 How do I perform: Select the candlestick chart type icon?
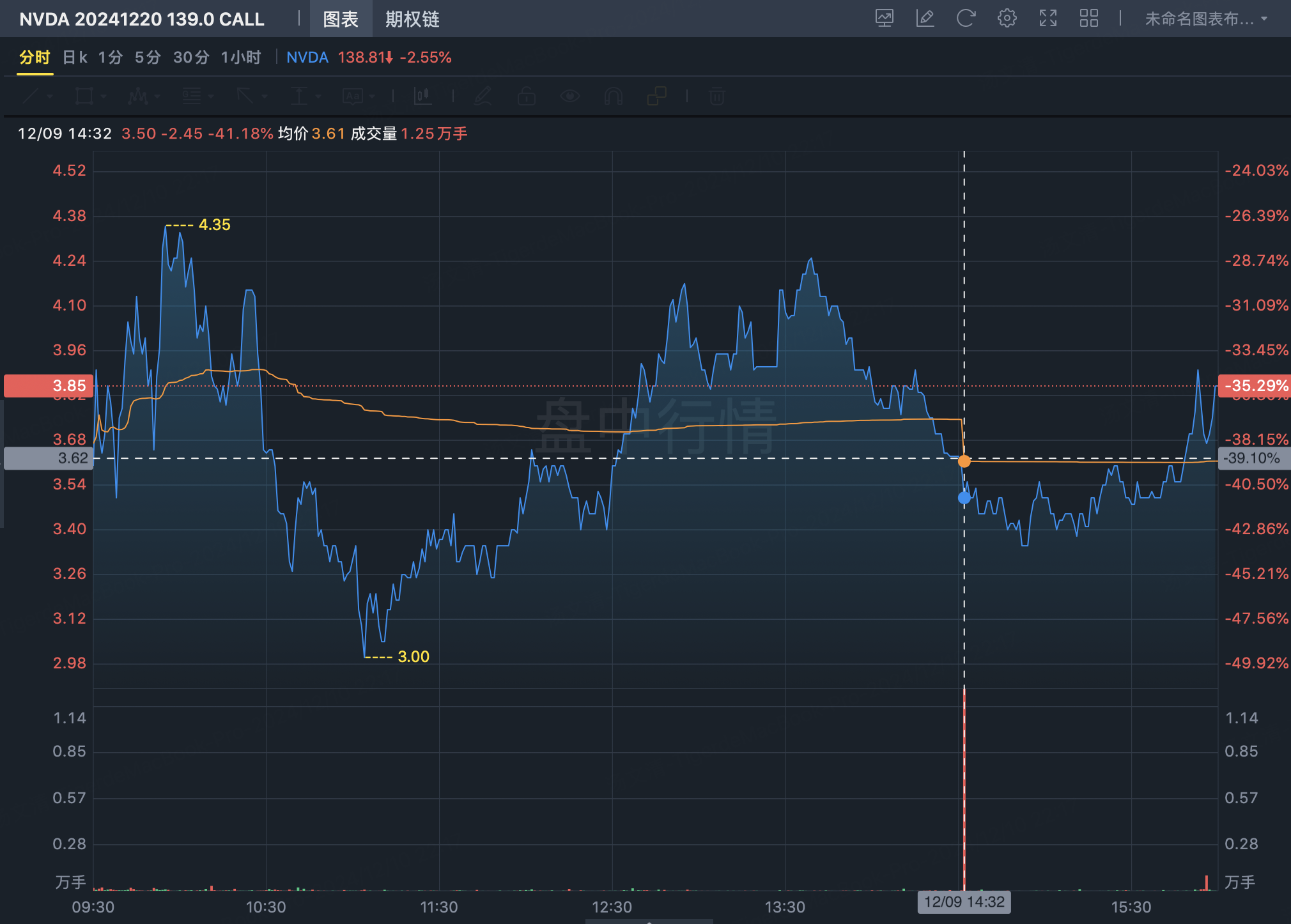tap(422, 96)
